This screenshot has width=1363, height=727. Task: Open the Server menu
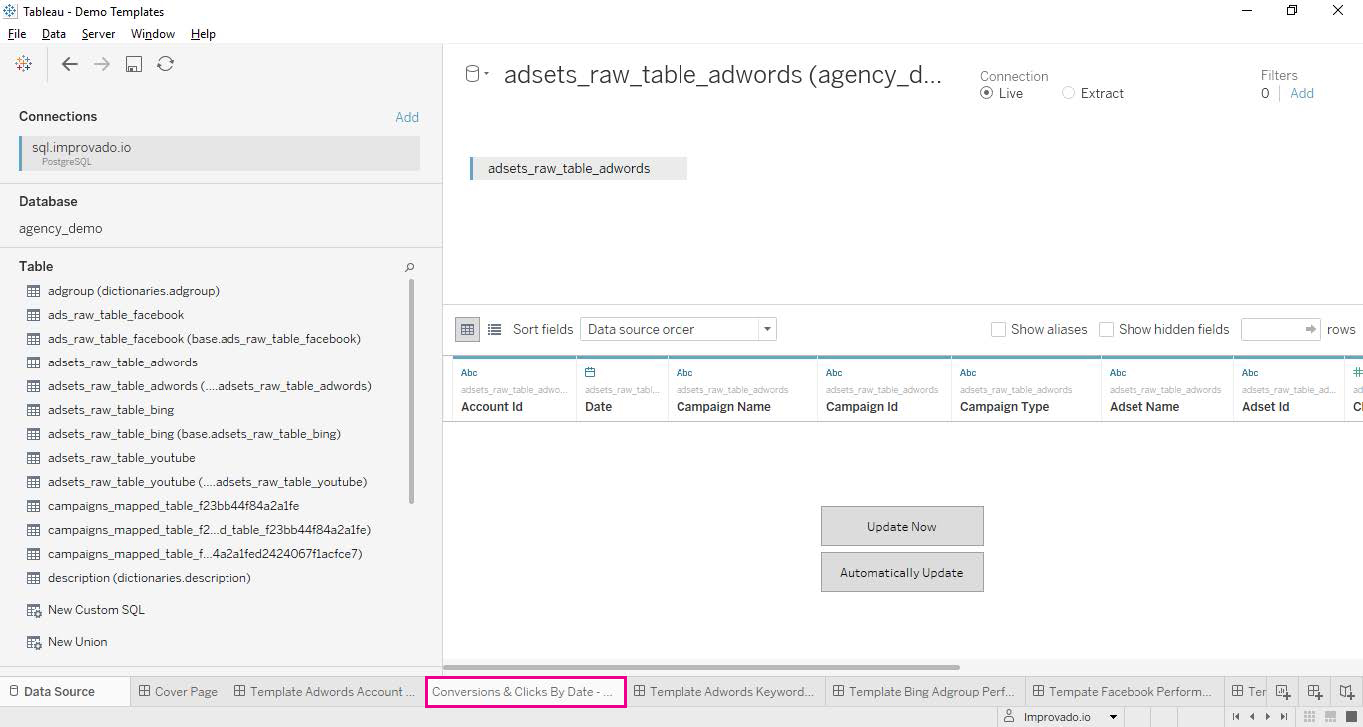pyautogui.click(x=98, y=33)
